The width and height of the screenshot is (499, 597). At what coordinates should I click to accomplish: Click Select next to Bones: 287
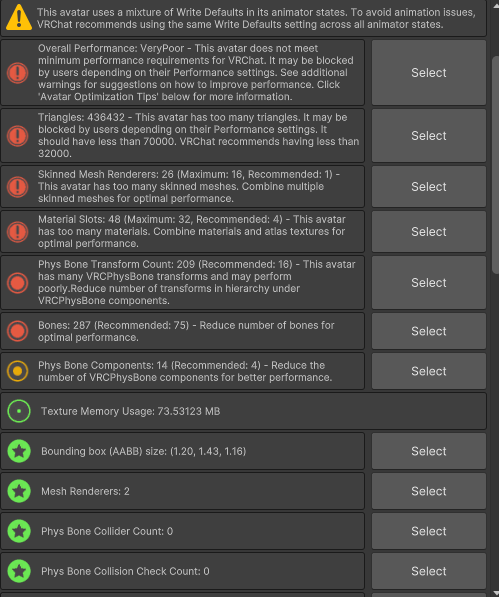click(429, 331)
